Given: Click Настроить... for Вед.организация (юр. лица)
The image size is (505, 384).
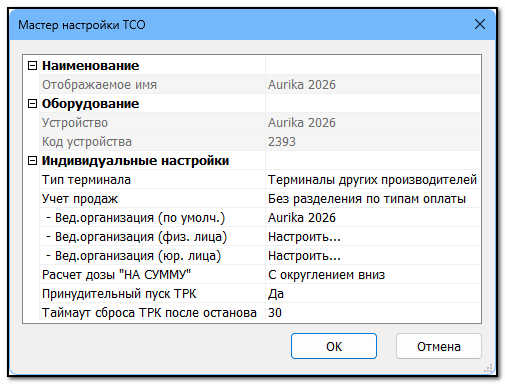Looking at the screenshot, I should (372, 256).
